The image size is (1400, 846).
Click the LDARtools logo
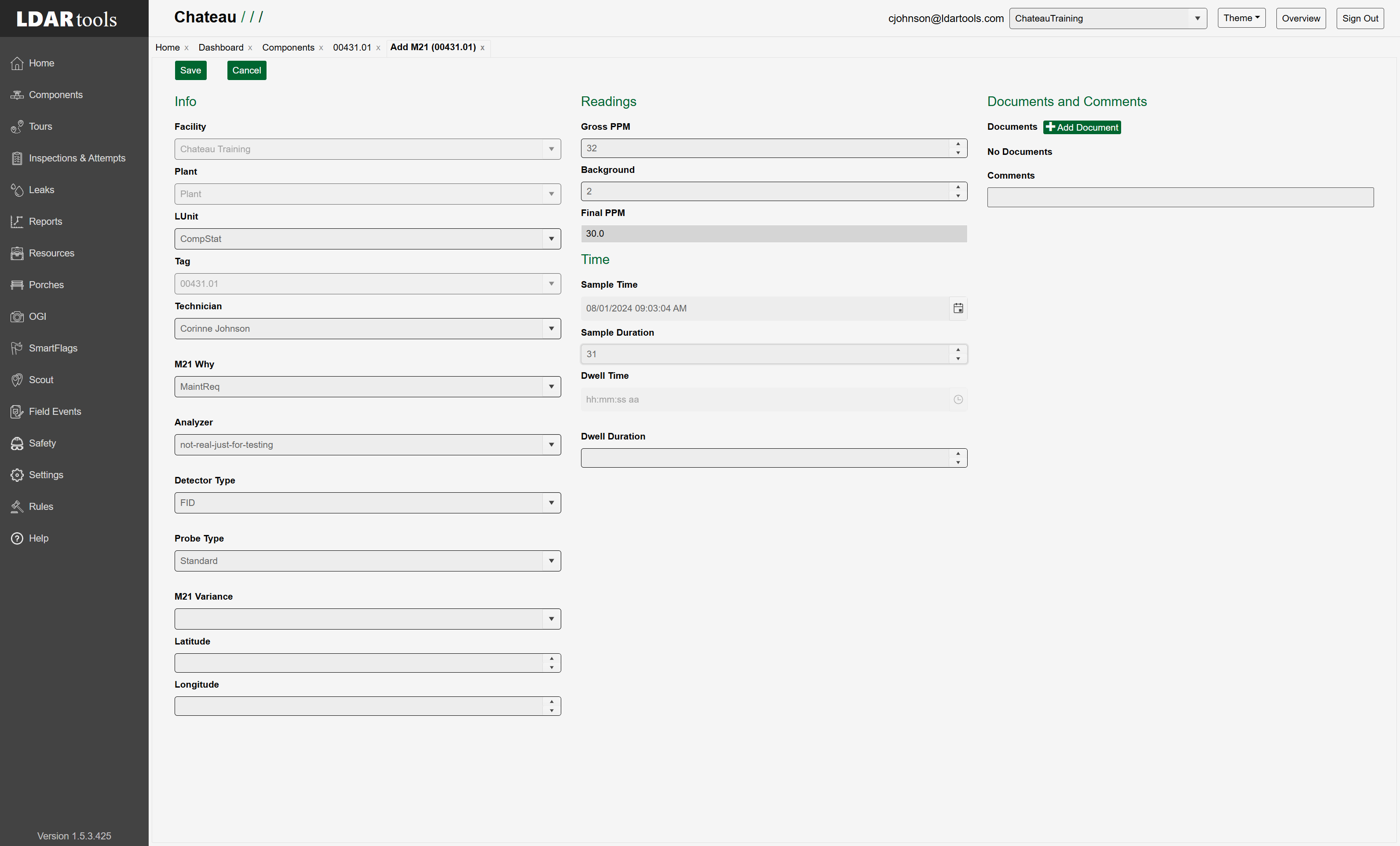66,19
